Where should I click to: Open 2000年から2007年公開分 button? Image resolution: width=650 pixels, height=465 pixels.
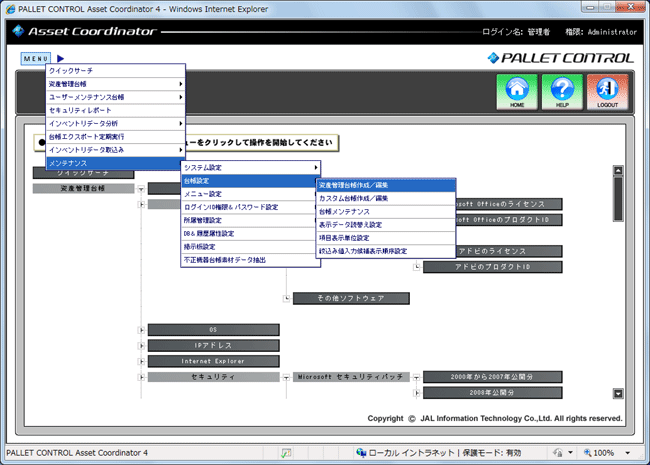492,377
